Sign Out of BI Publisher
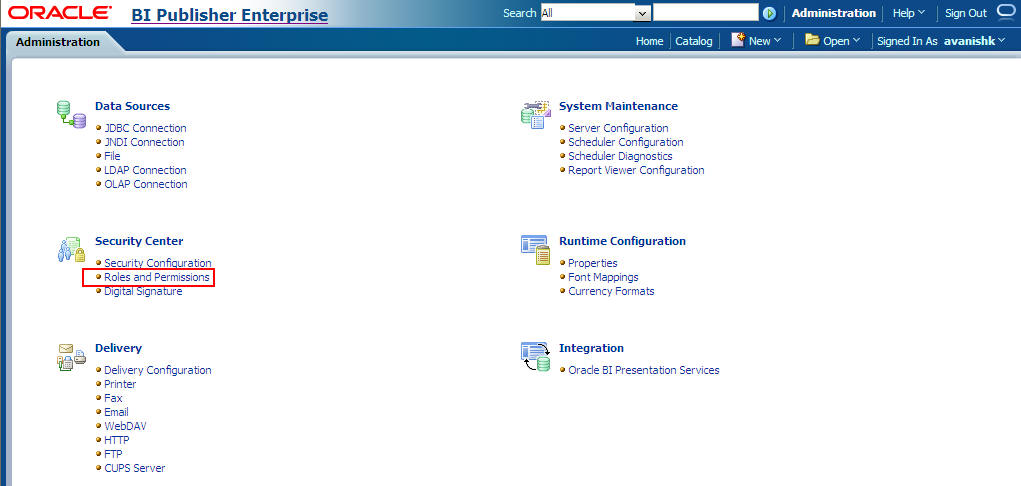The height and width of the screenshot is (486, 1021). pos(966,13)
